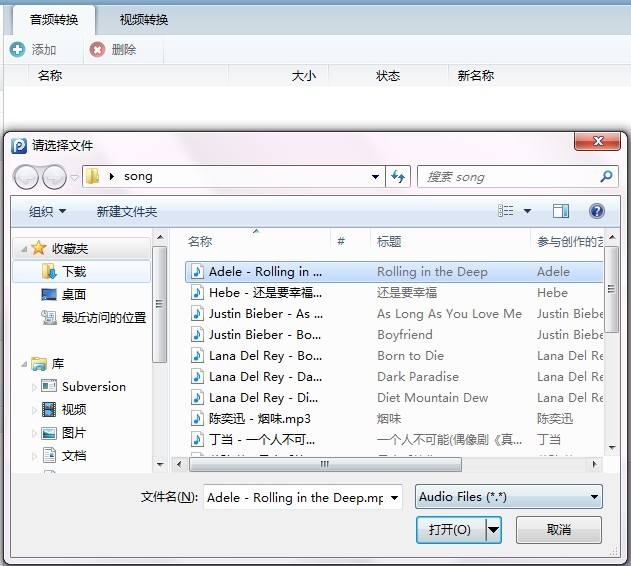
Task: Click the 取消 button
Action: point(559,530)
